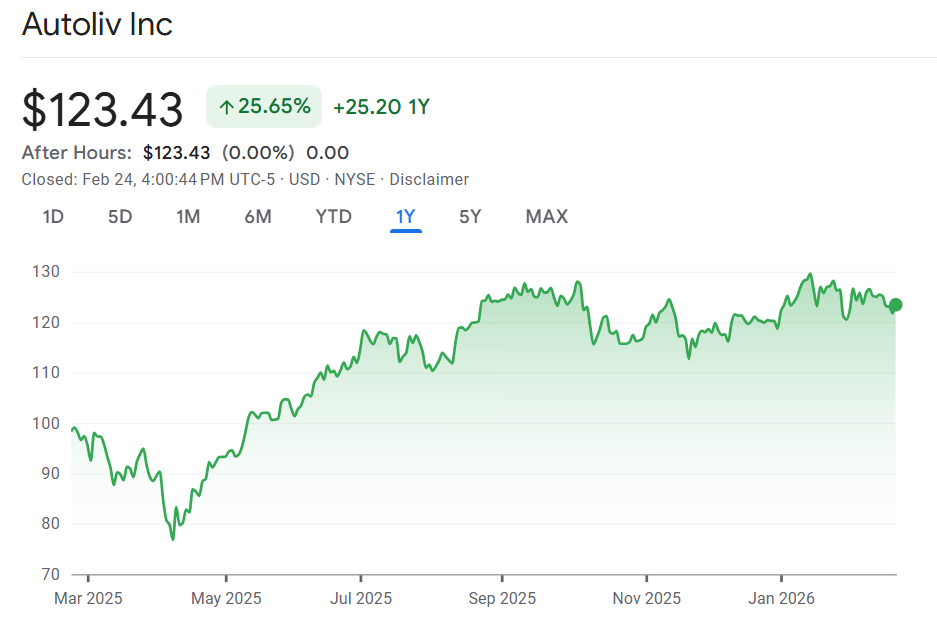The width and height of the screenshot is (937, 618).
Task: Click the green end-of-line price dot
Action: pyautogui.click(x=896, y=305)
